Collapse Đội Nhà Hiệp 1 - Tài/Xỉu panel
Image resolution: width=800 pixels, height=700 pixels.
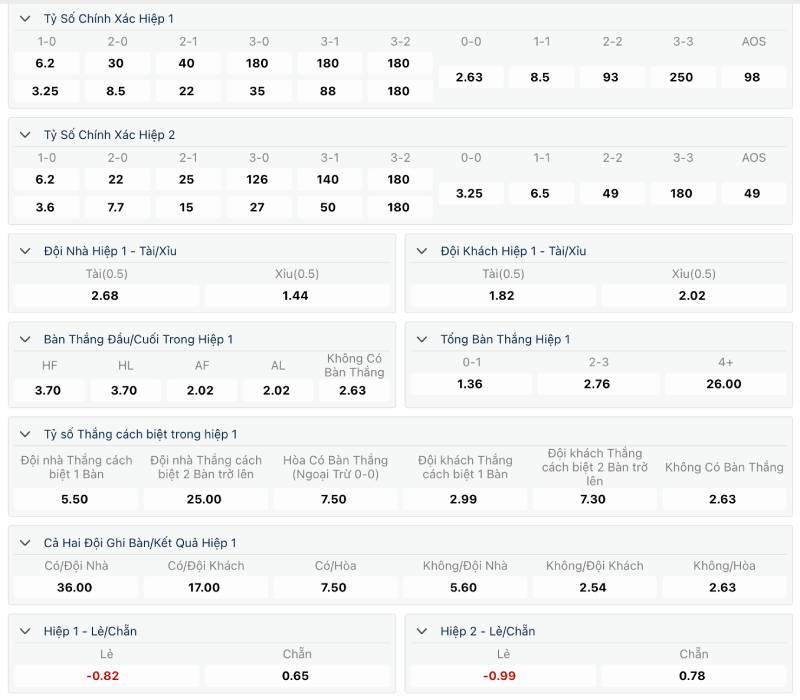24,251
